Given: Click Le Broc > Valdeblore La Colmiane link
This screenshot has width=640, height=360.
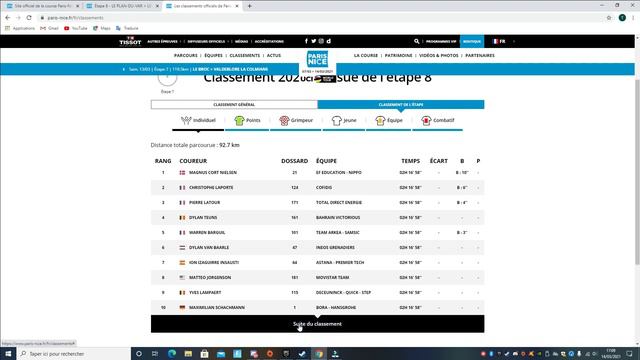Looking at the screenshot, I should [230, 69].
